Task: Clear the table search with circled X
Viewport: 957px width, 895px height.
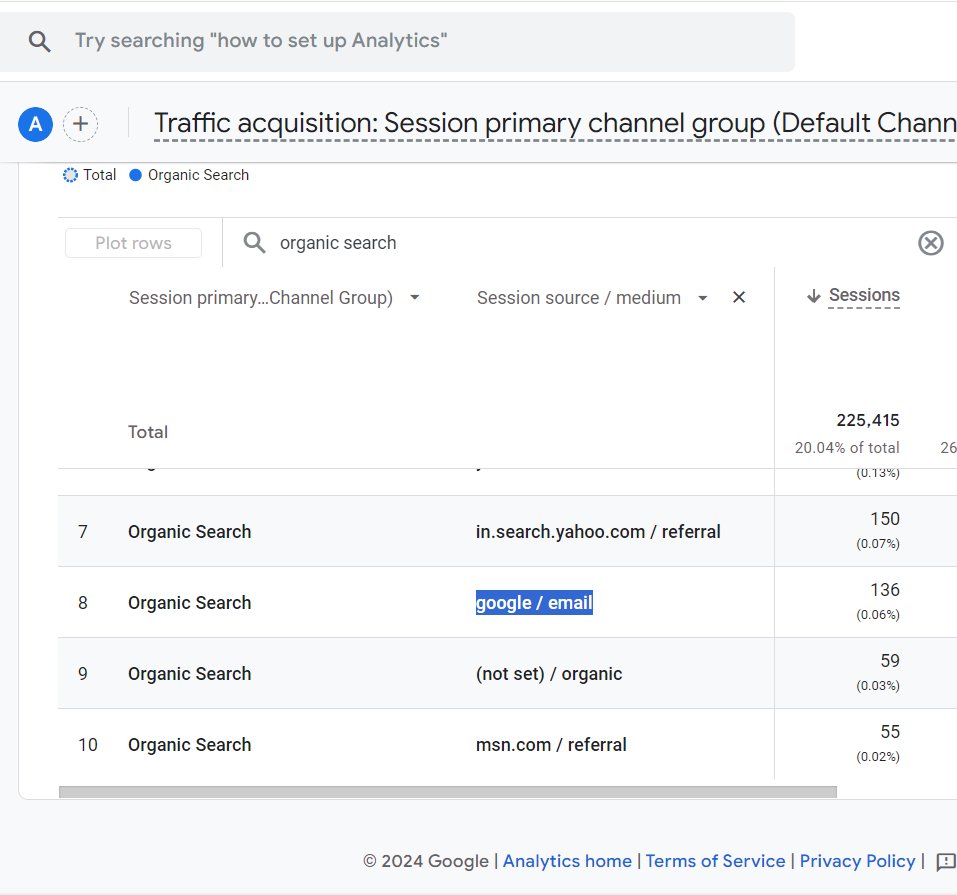Action: pyautogui.click(x=931, y=243)
